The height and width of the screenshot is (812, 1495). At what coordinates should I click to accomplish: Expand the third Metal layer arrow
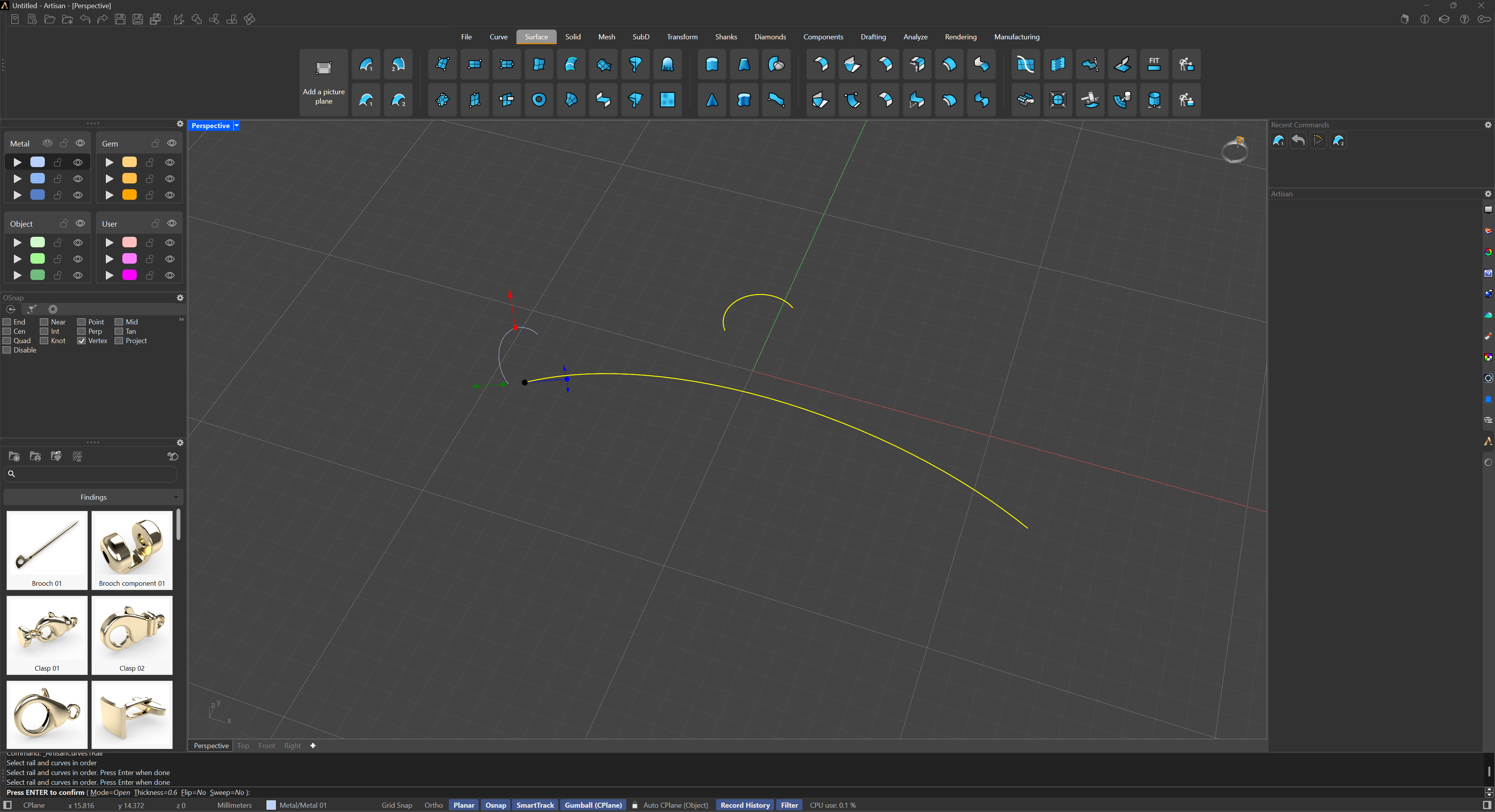pyautogui.click(x=18, y=195)
